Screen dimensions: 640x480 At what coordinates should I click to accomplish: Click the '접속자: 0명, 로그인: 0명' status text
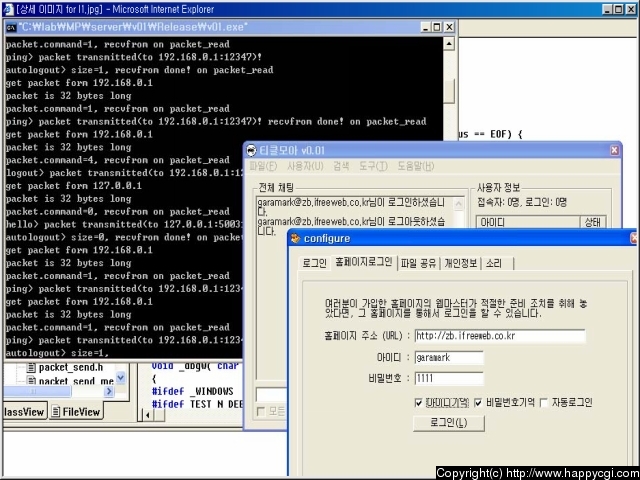[522, 202]
